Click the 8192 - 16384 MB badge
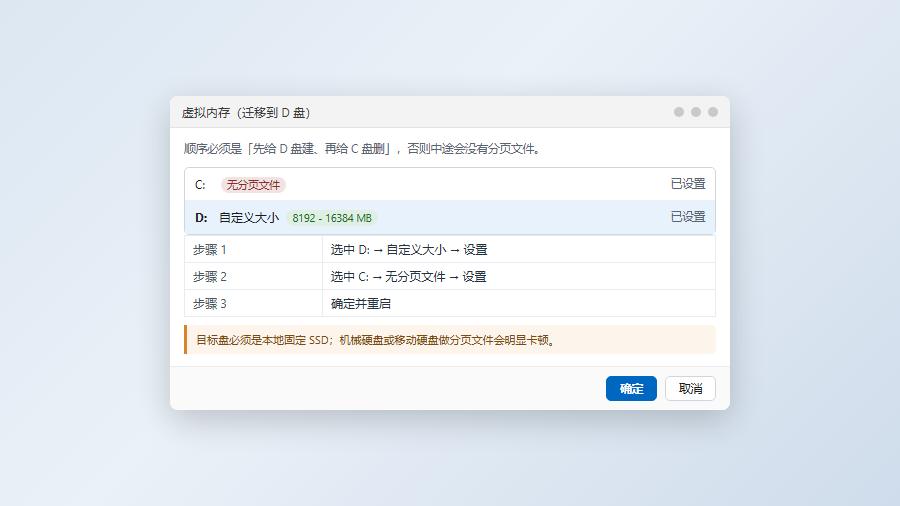This screenshot has width=900, height=506. 332,218
